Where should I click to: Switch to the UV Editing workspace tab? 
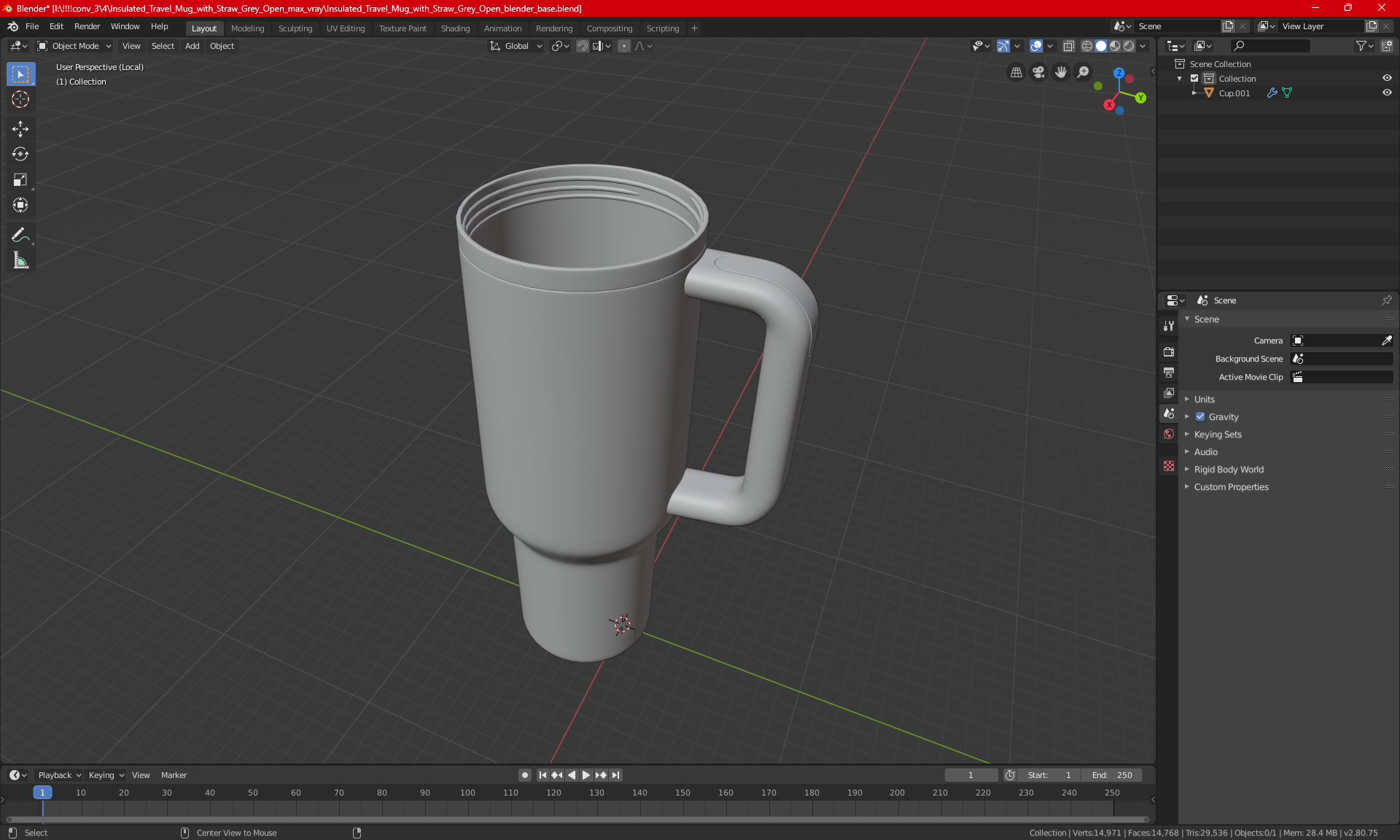click(346, 28)
